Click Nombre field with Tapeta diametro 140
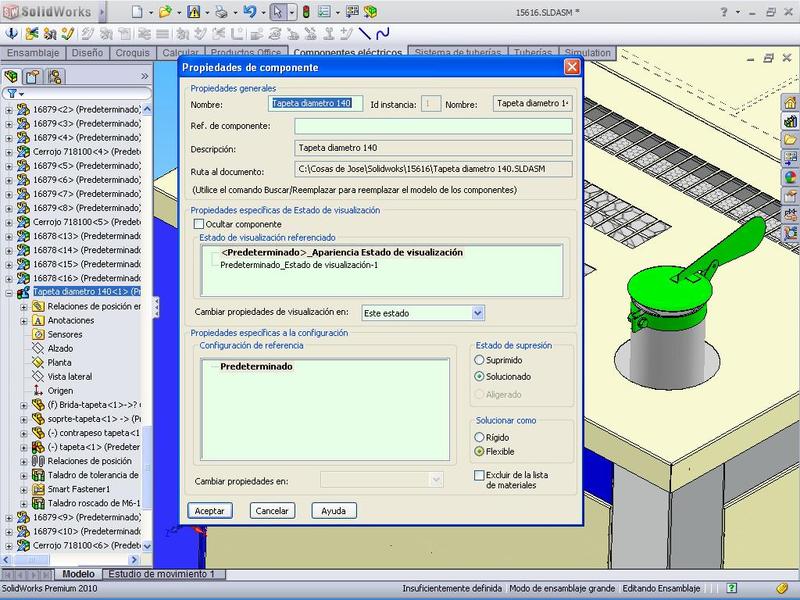Screen dimensions: 800x600 [316, 104]
